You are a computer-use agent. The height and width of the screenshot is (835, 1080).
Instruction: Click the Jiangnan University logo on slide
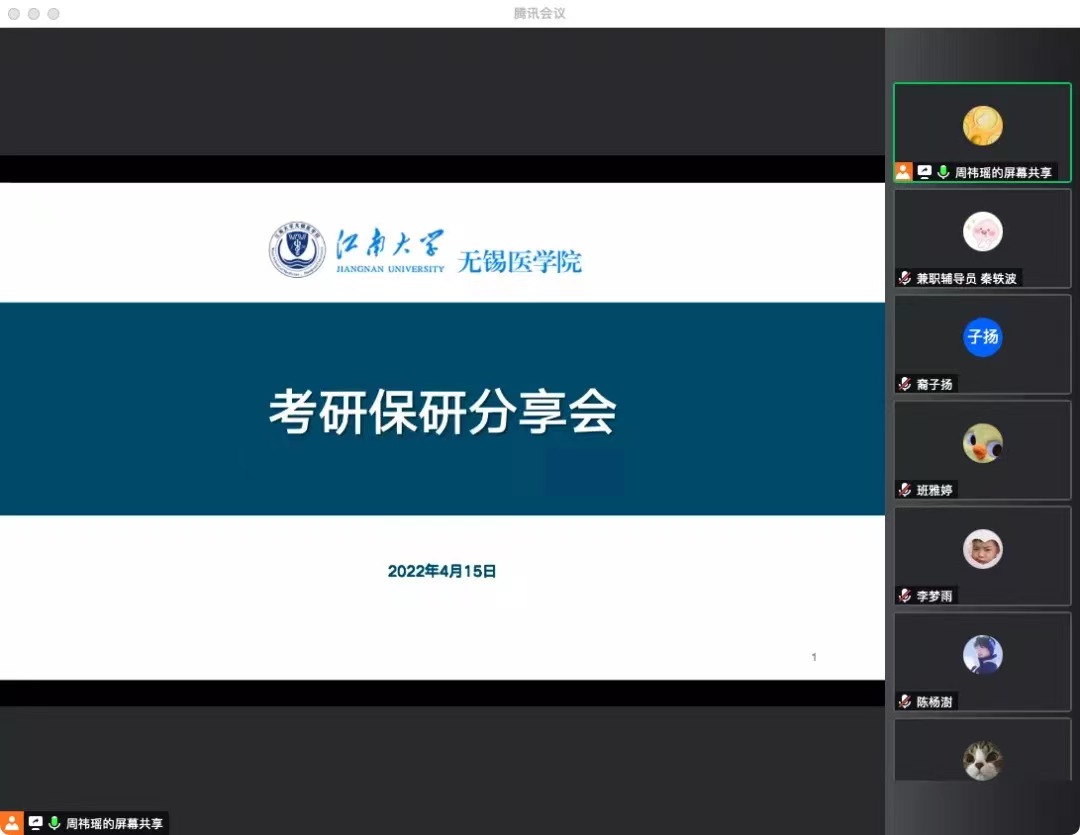[x=297, y=250]
